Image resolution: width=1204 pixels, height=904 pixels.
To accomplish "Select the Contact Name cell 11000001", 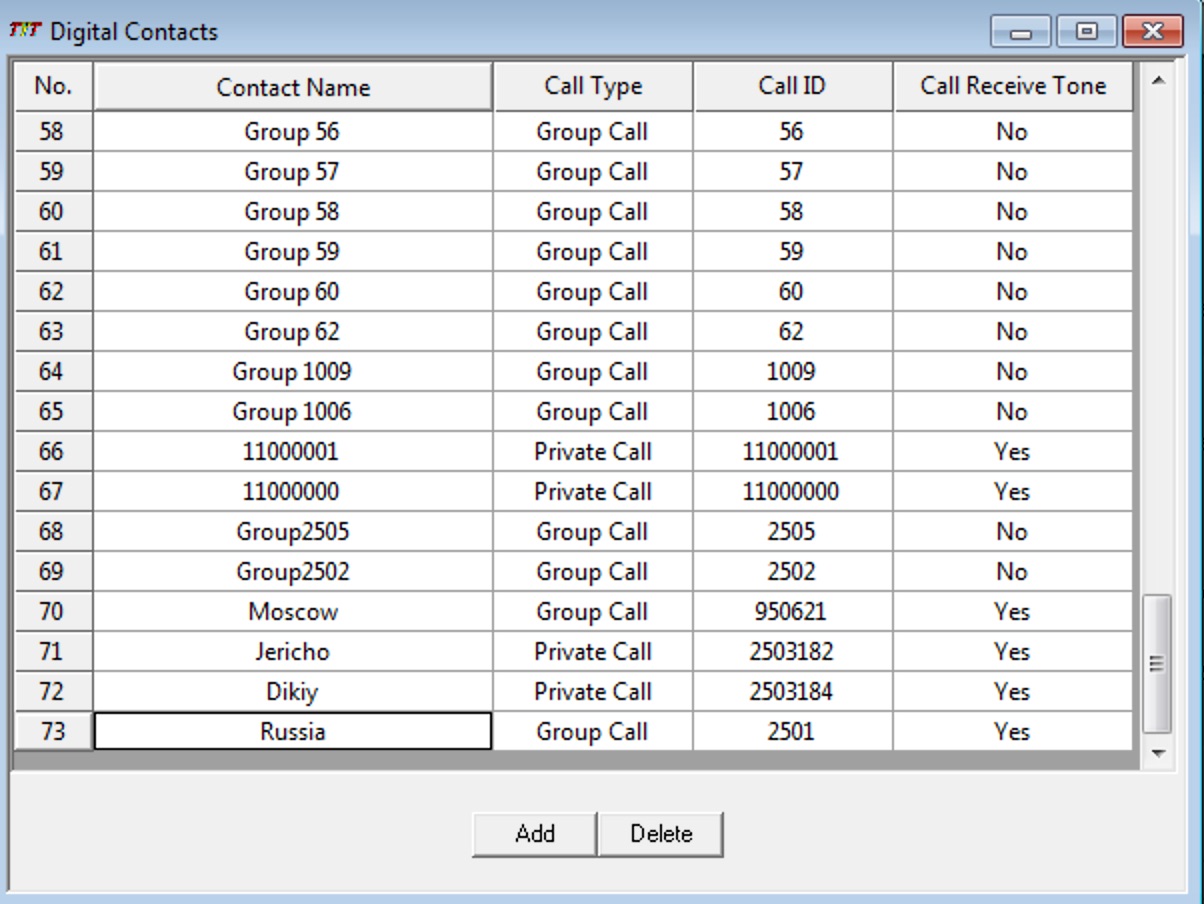I will pos(293,451).
